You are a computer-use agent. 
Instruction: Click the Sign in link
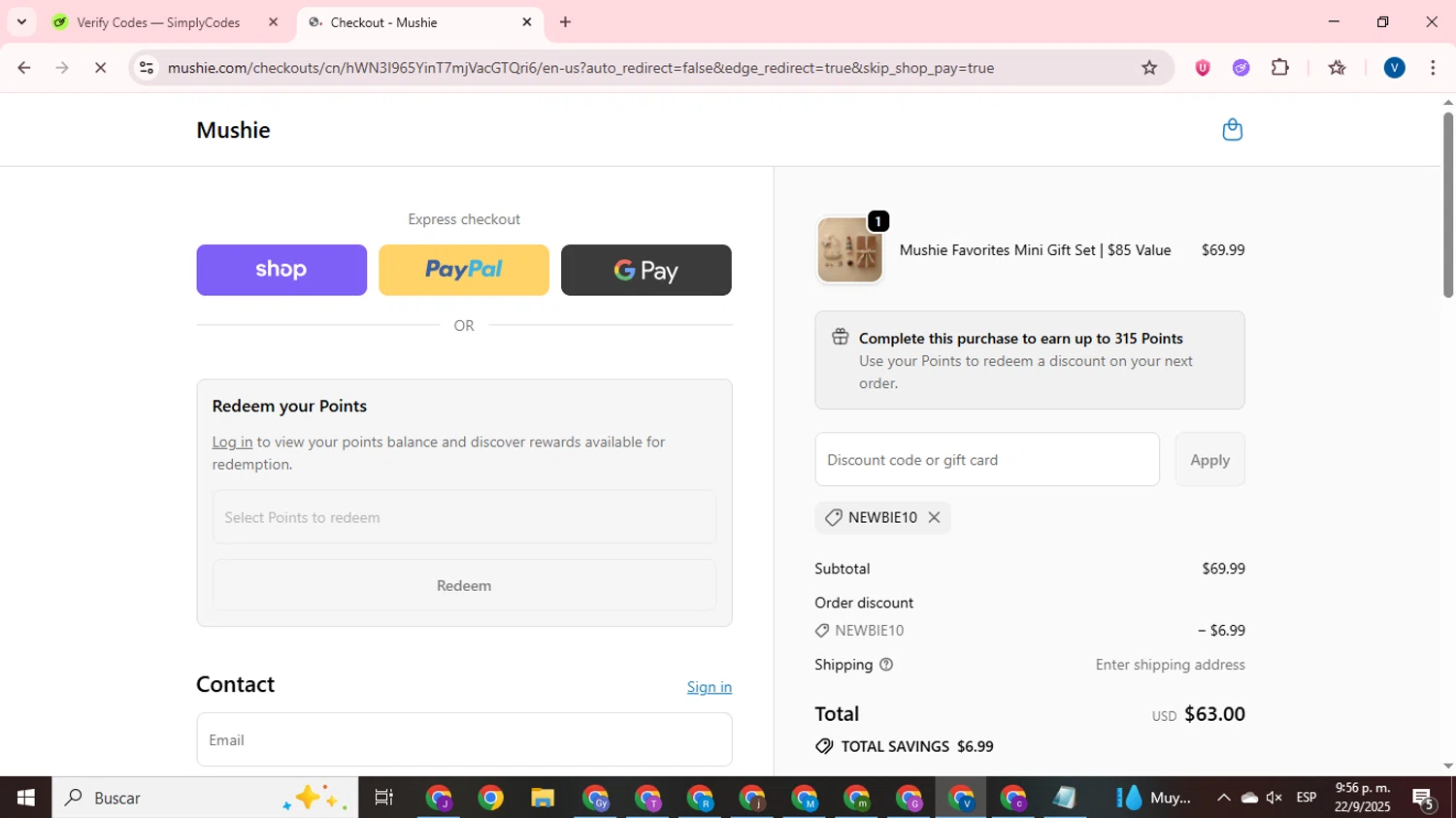click(710, 687)
